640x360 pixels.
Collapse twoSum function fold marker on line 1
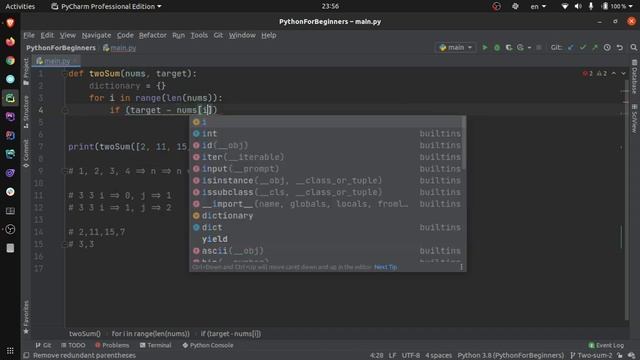coord(64,74)
